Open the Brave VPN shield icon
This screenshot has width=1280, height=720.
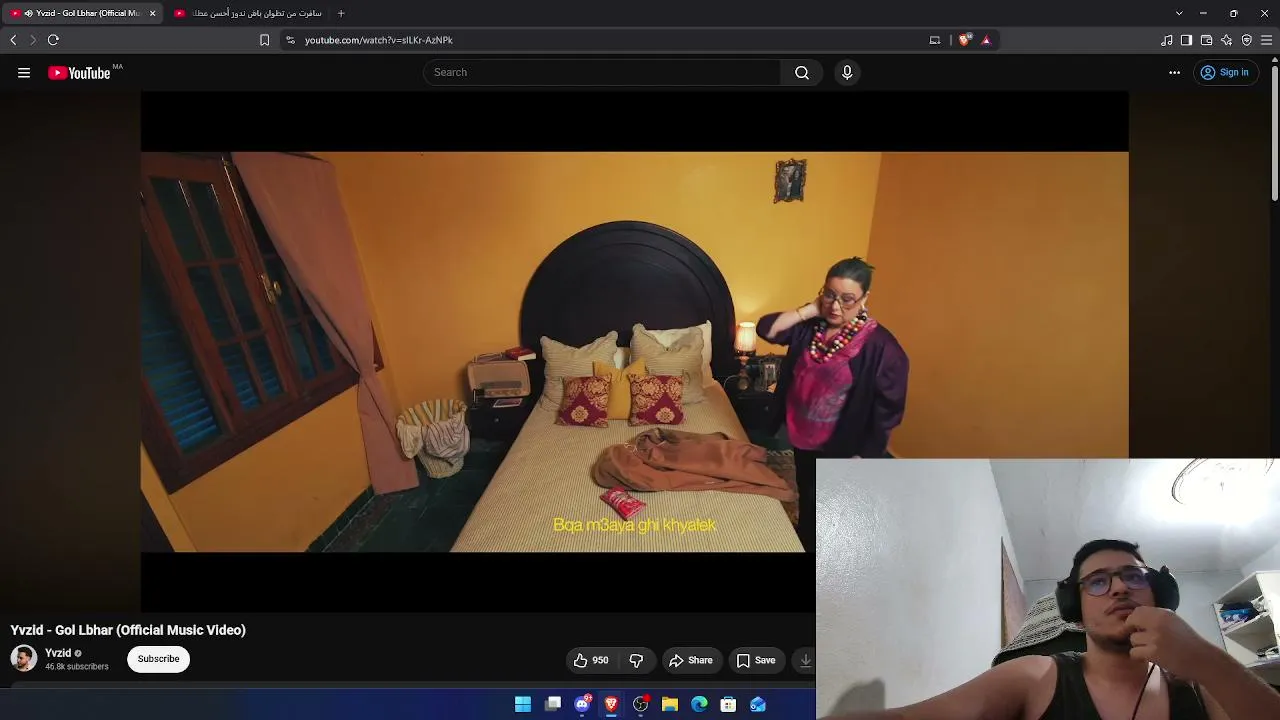click(x=1246, y=40)
